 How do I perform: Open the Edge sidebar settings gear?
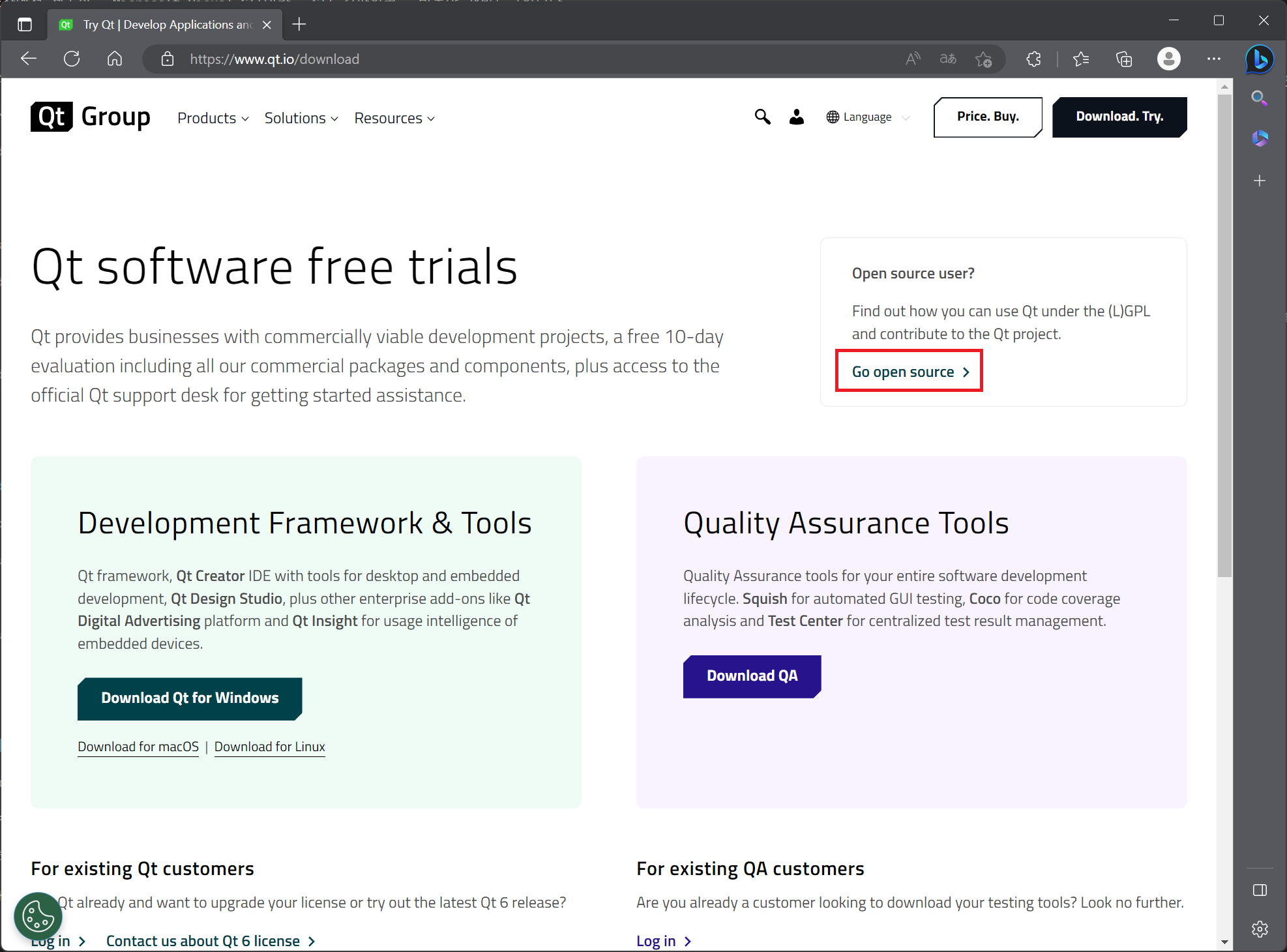pyautogui.click(x=1260, y=929)
